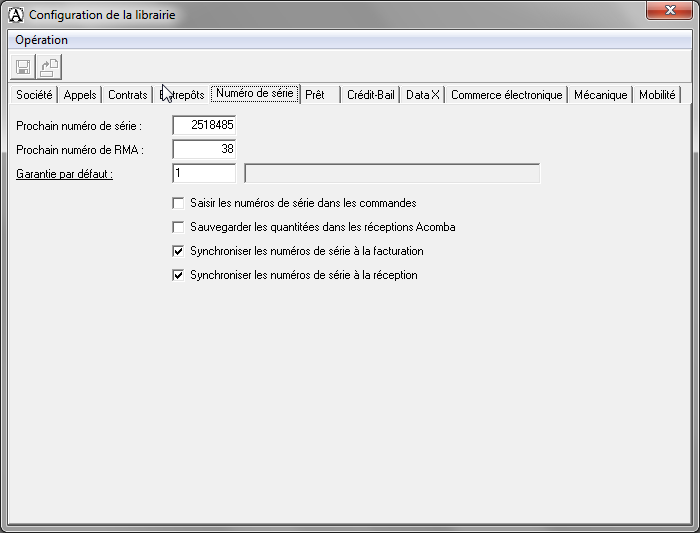Click the Save diskette toolbar icon

22,67
